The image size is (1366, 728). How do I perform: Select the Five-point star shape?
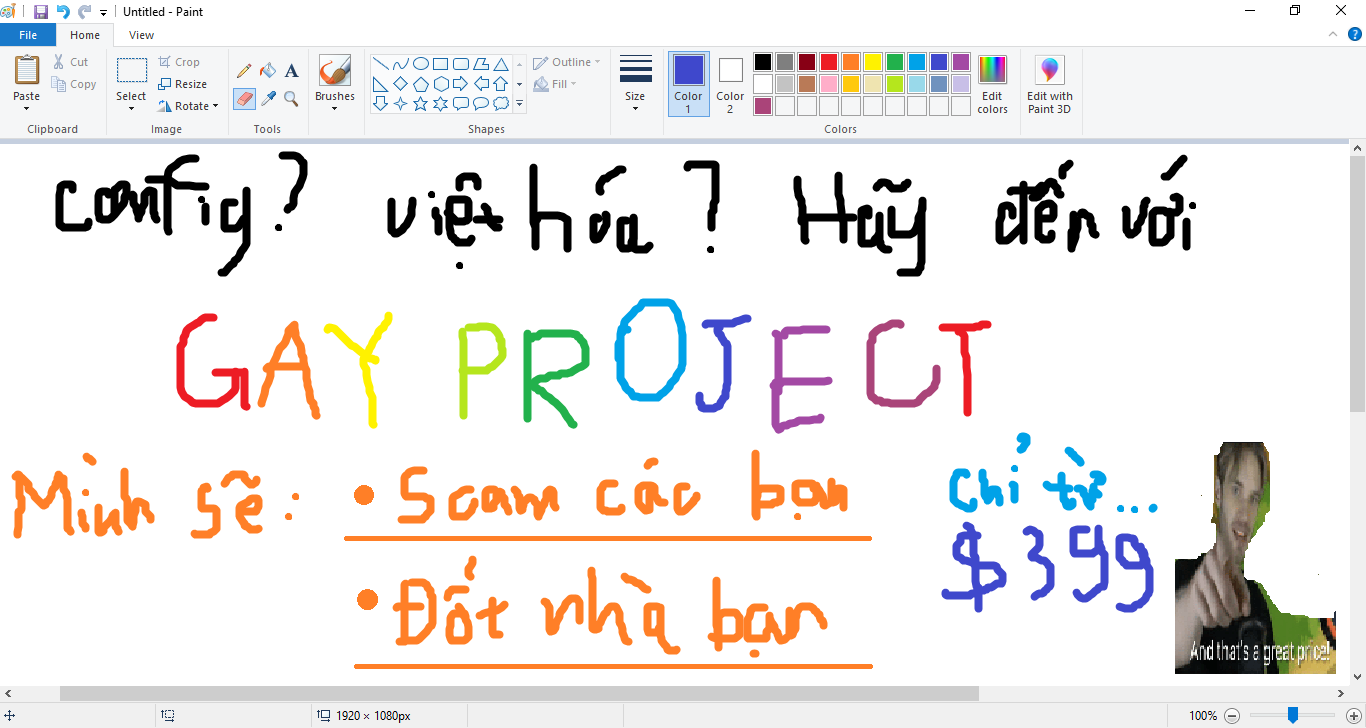coord(421,104)
